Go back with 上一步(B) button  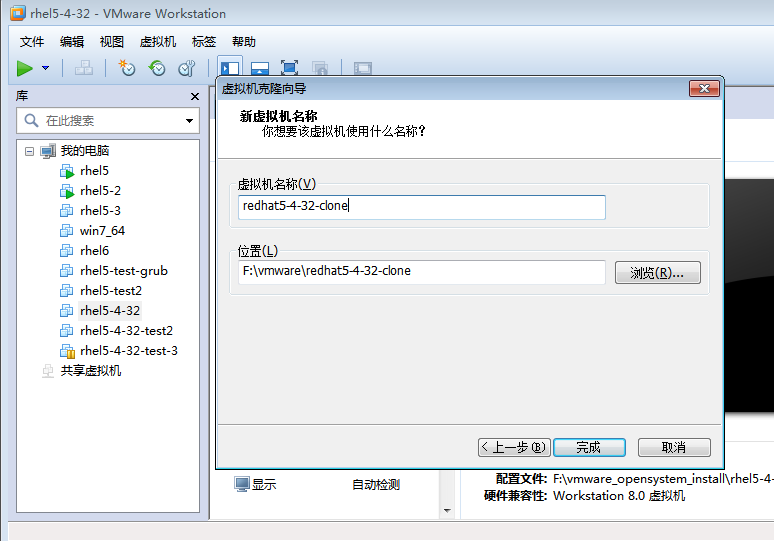click(514, 448)
